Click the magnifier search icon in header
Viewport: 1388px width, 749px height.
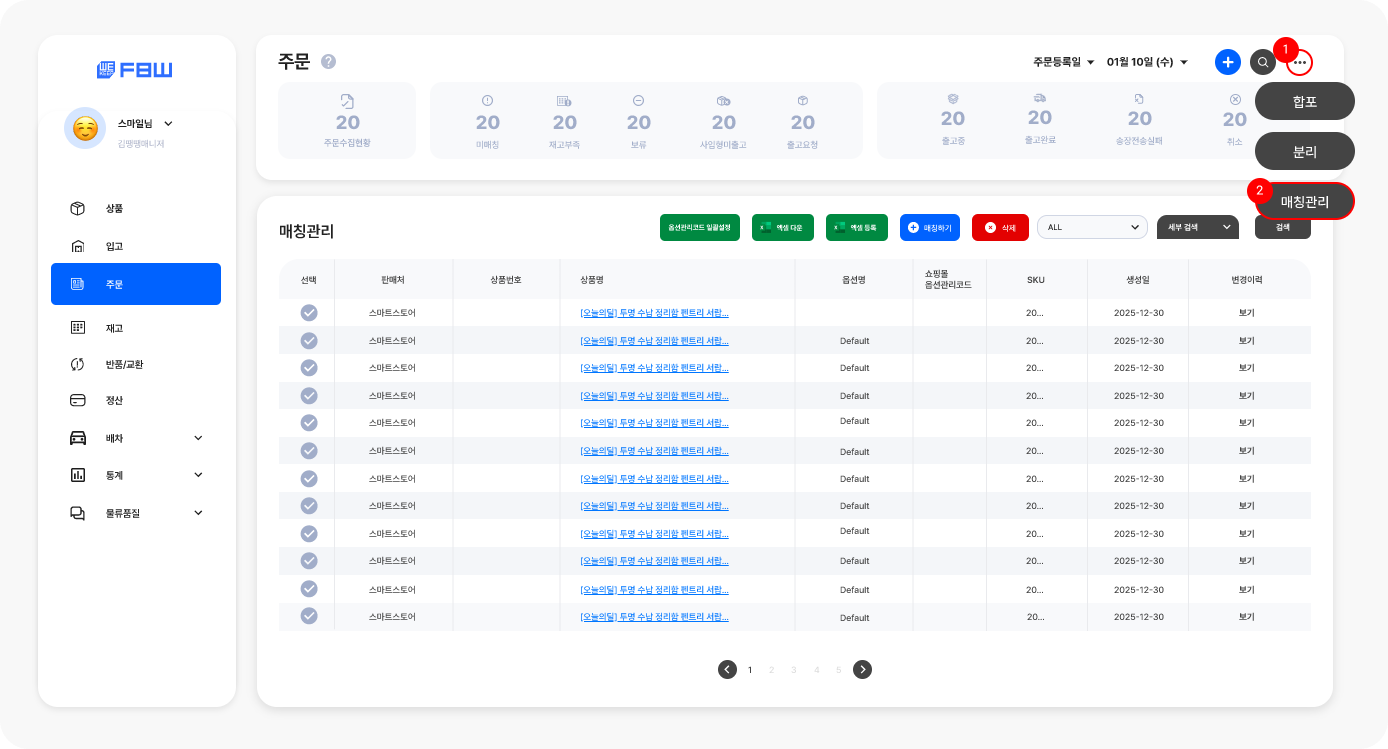coord(1263,62)
